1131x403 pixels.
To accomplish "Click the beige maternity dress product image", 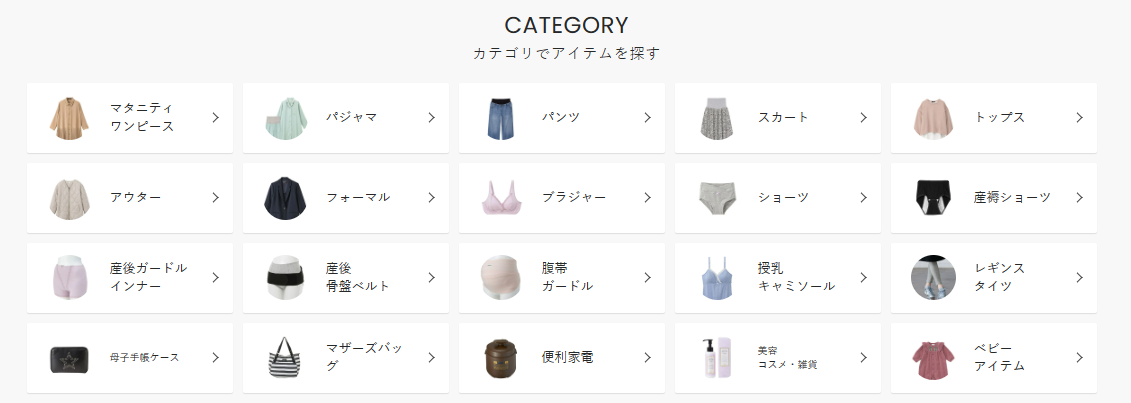I will coord(70,118).
